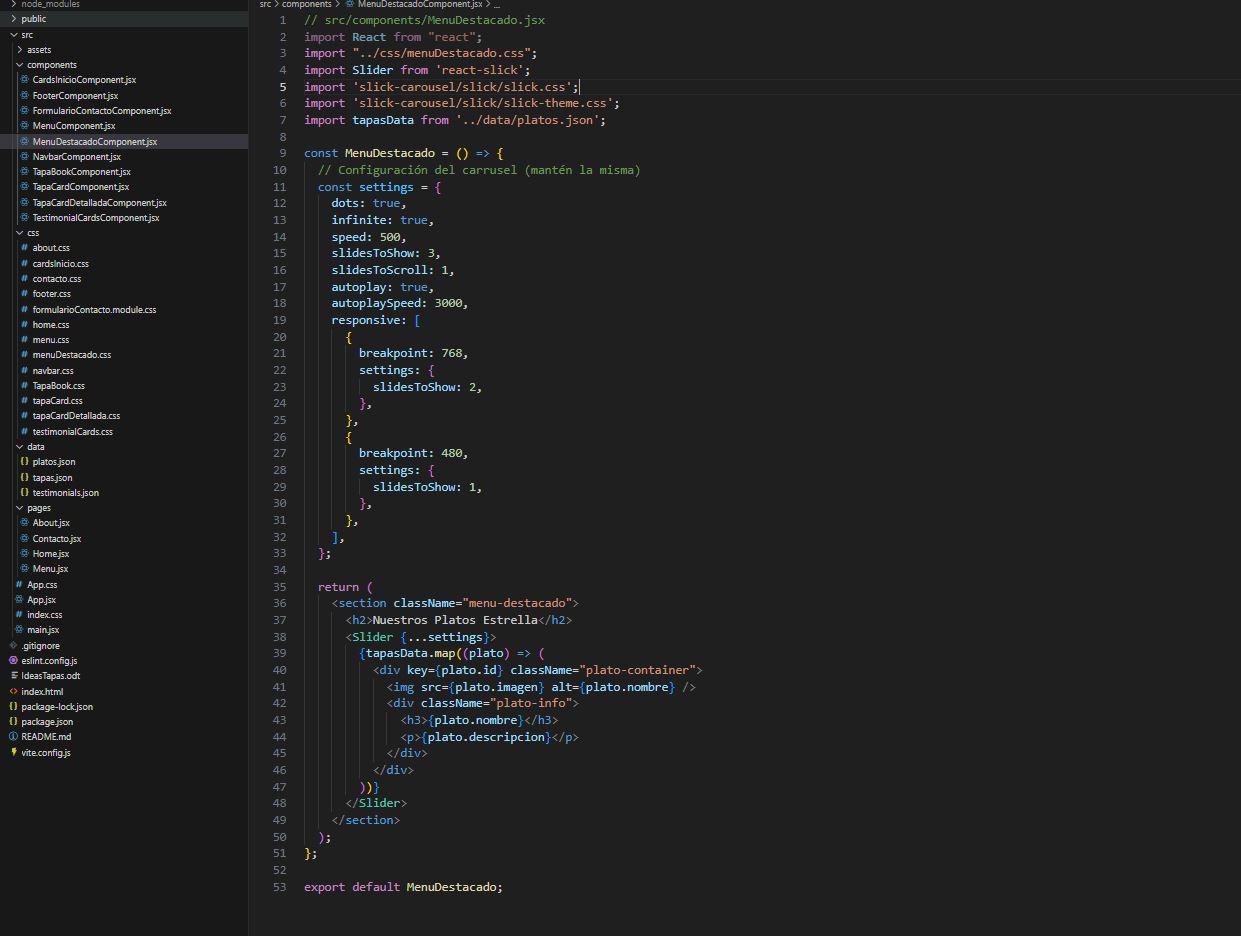Click the CSS hash icon beside testimonialCards.css
This screenshot has width=1241, height=936.
[x=24, y=432]
